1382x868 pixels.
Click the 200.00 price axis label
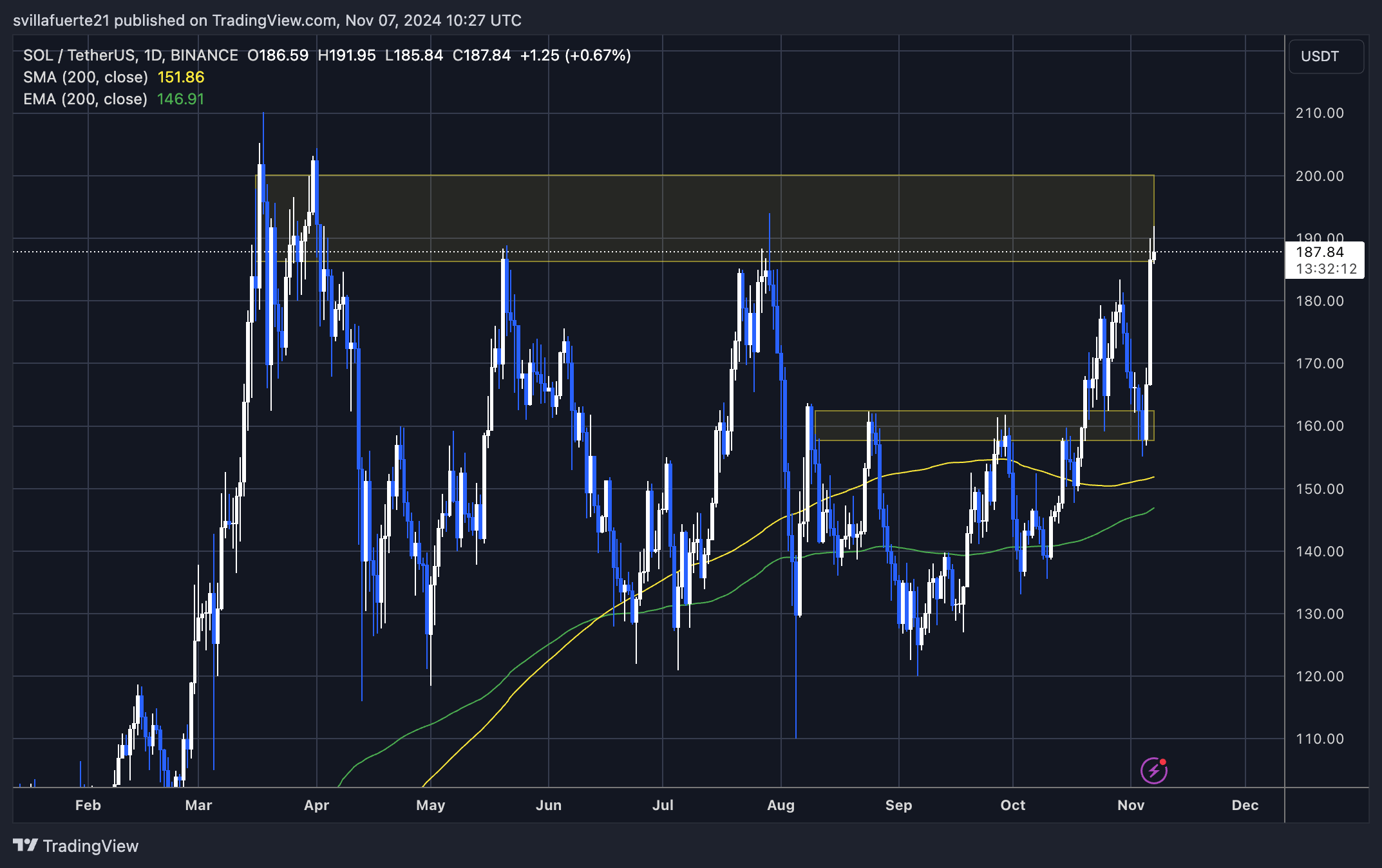coord(1320,176)
